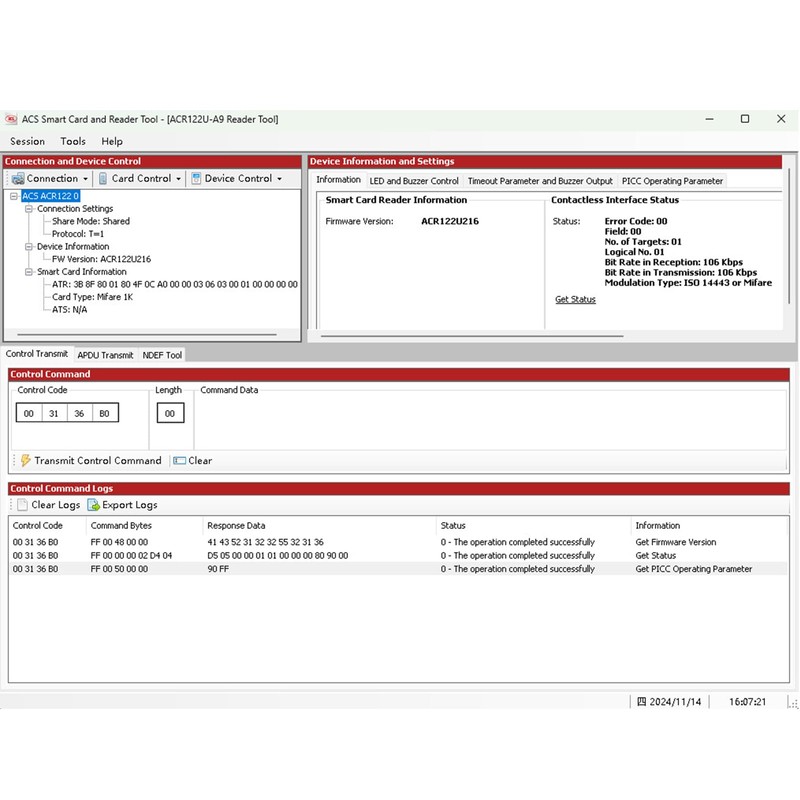The width and height of the screenshot is (800, 800).
Task: Click the Get Status link
Action: (x=575, y=300)
